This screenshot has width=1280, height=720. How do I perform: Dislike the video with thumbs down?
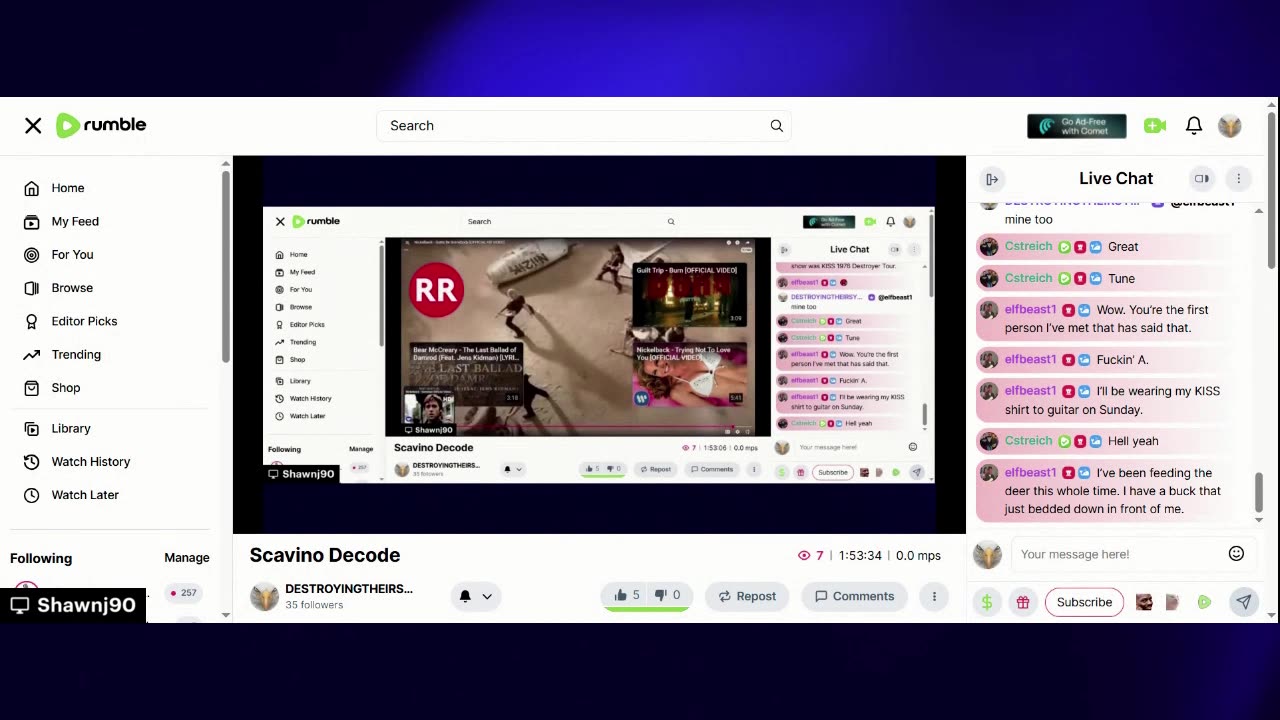(667, 595)
